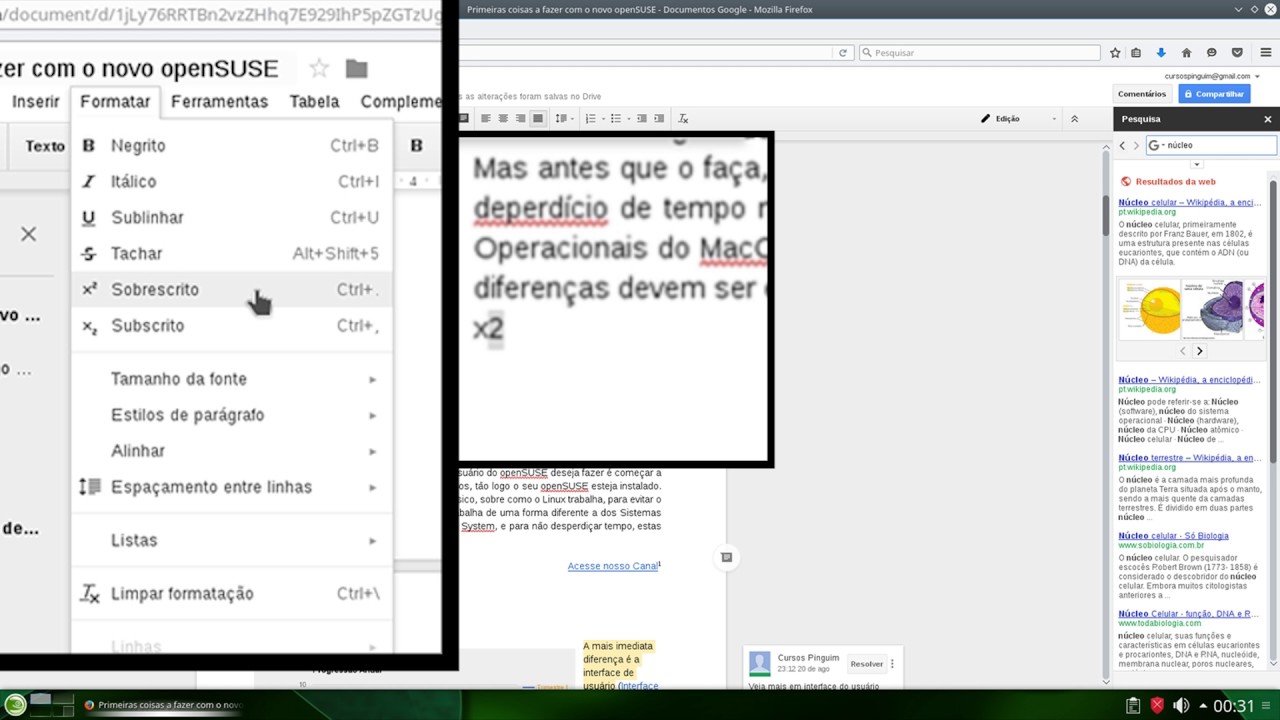This screenshot has width=1280, height=720.
Task: Expand the Alinhar submenu
Action: point(232,451)
